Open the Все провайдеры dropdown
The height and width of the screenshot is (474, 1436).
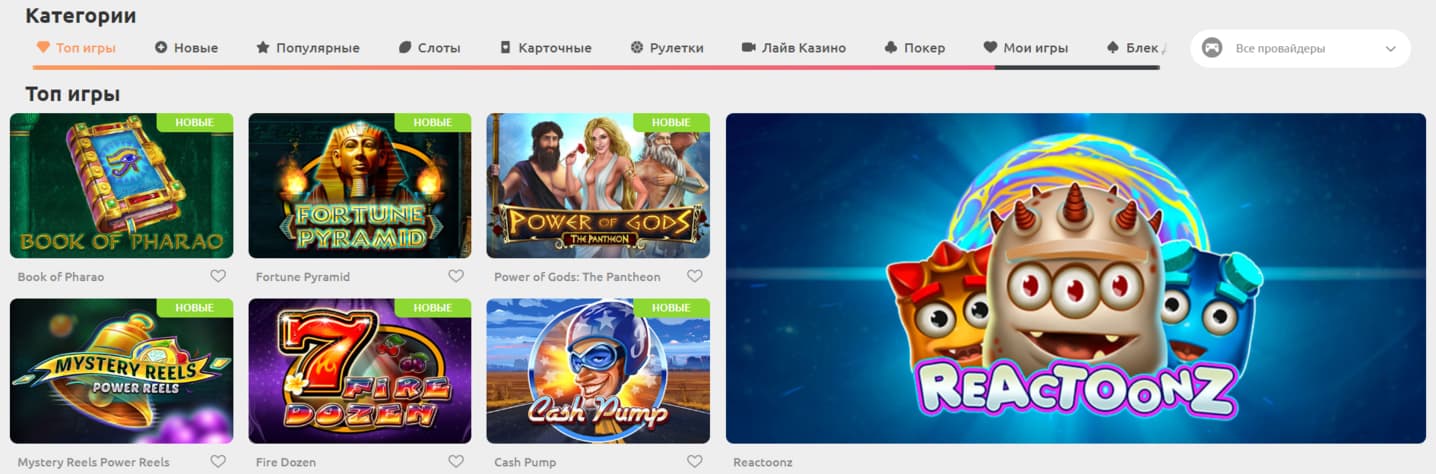pos(1300,48)
